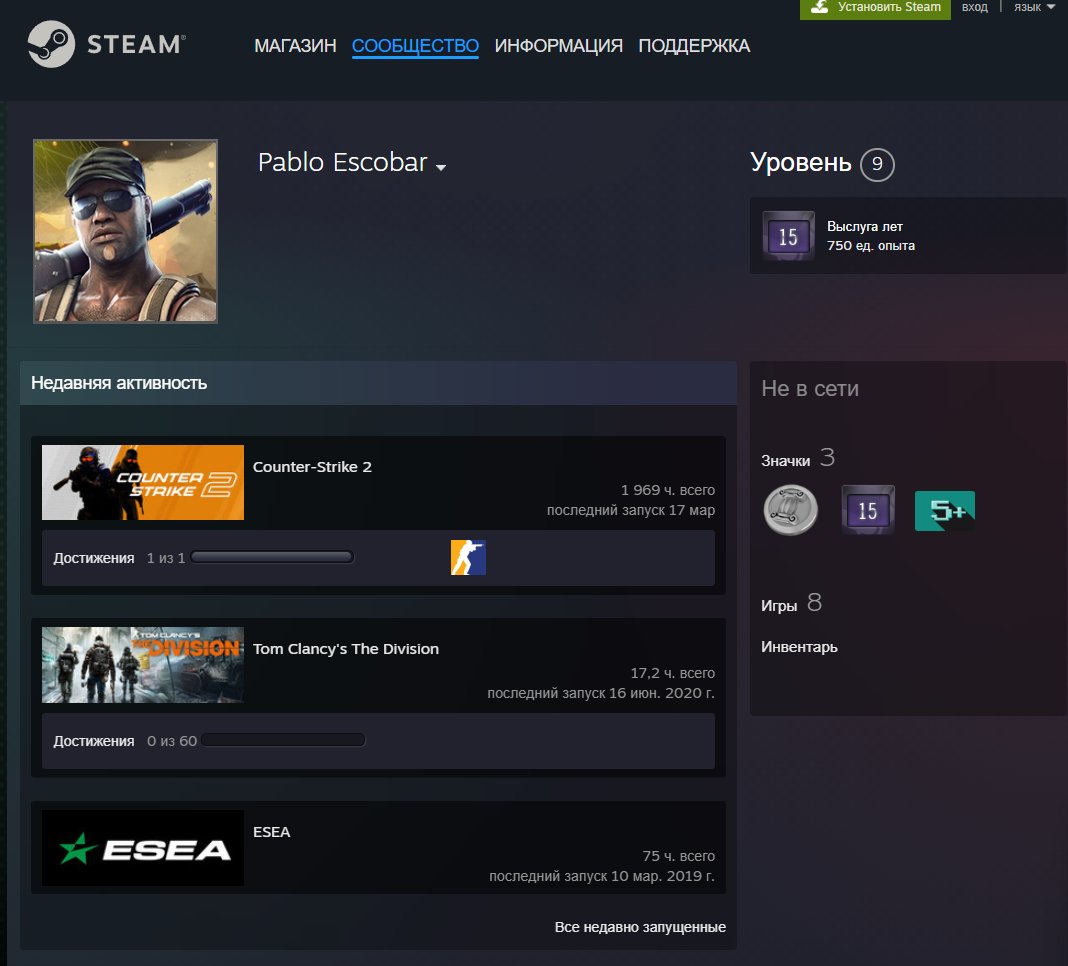Click the вход login link
The image size is (1068, 966).
[975, 7]
